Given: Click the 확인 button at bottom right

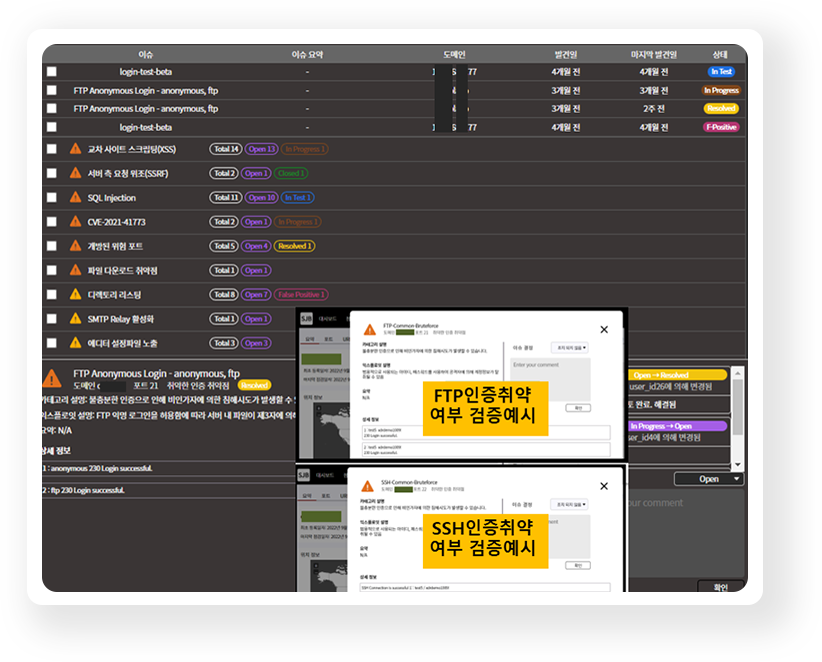Looking at the screenshot, I should click(720, 588).
